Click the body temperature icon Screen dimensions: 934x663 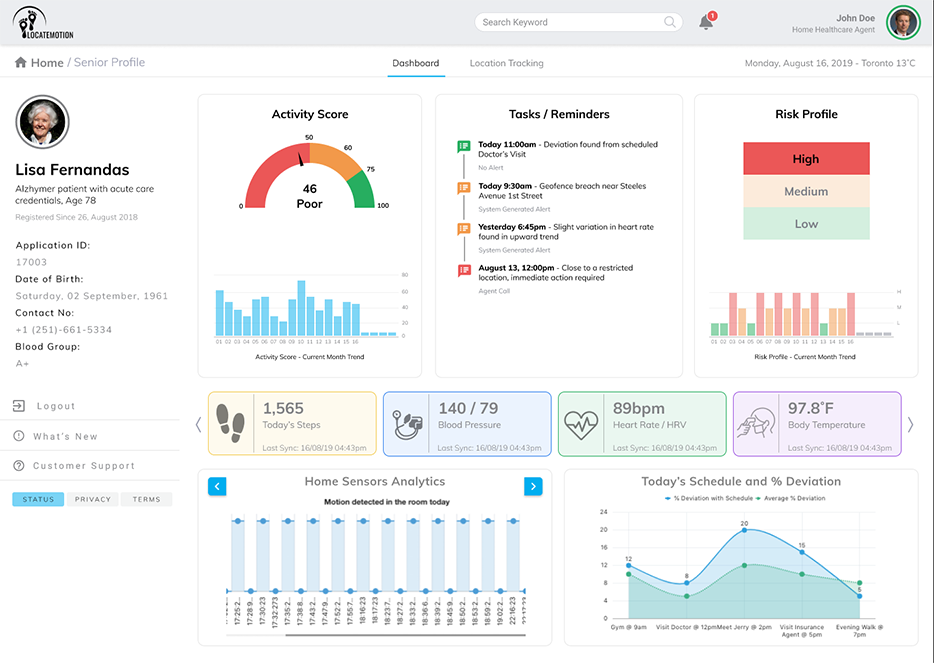coord(758,424)
